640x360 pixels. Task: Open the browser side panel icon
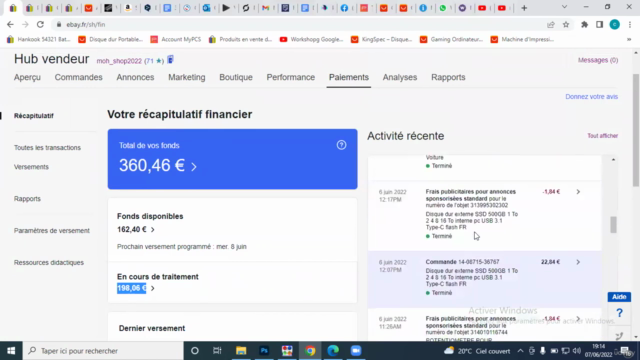coord(599,24)
